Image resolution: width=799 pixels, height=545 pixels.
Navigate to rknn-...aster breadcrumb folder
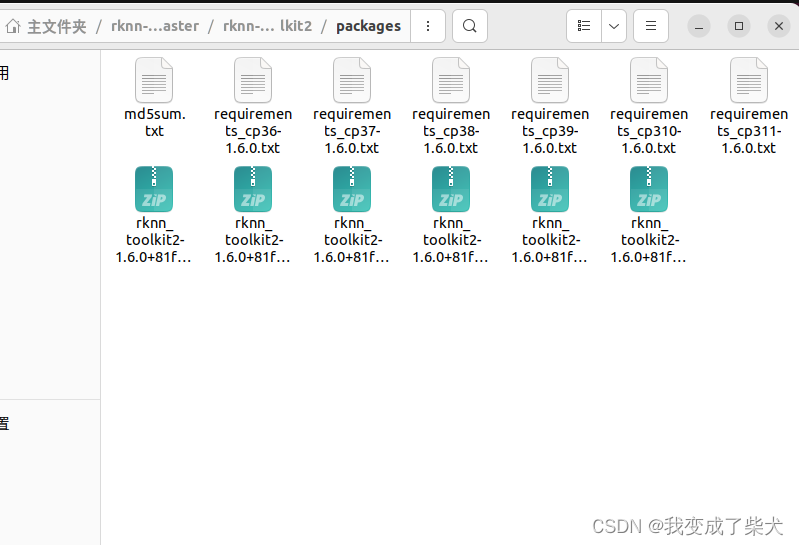point(155,26)
